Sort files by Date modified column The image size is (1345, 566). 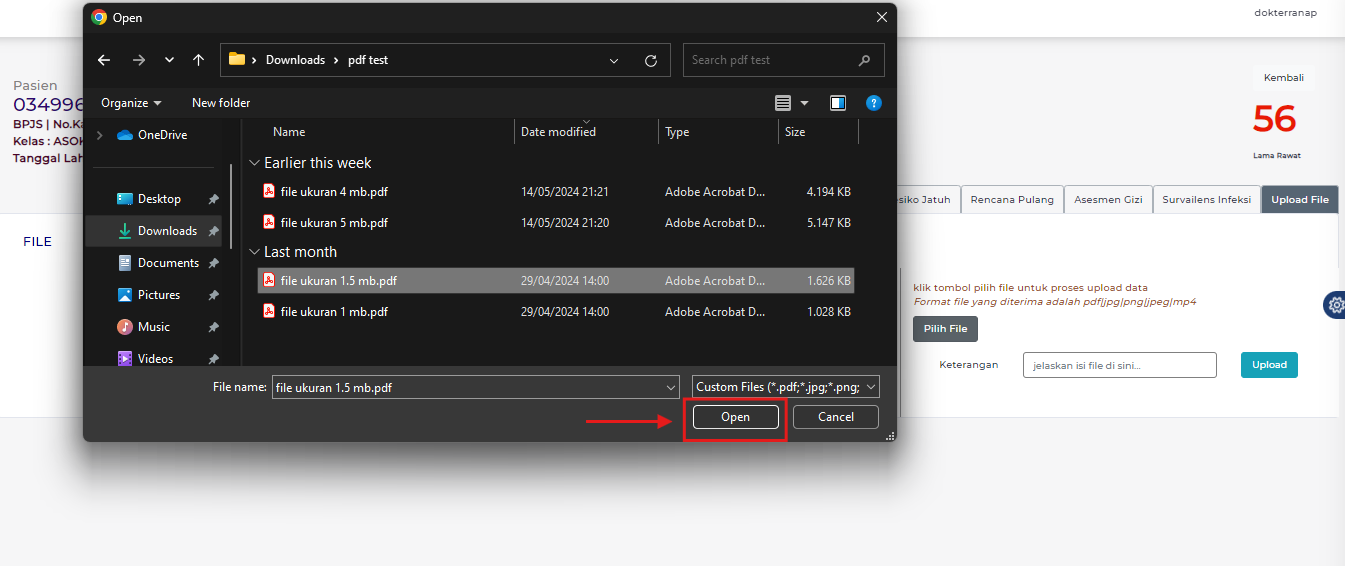click(x=558, y=132)
